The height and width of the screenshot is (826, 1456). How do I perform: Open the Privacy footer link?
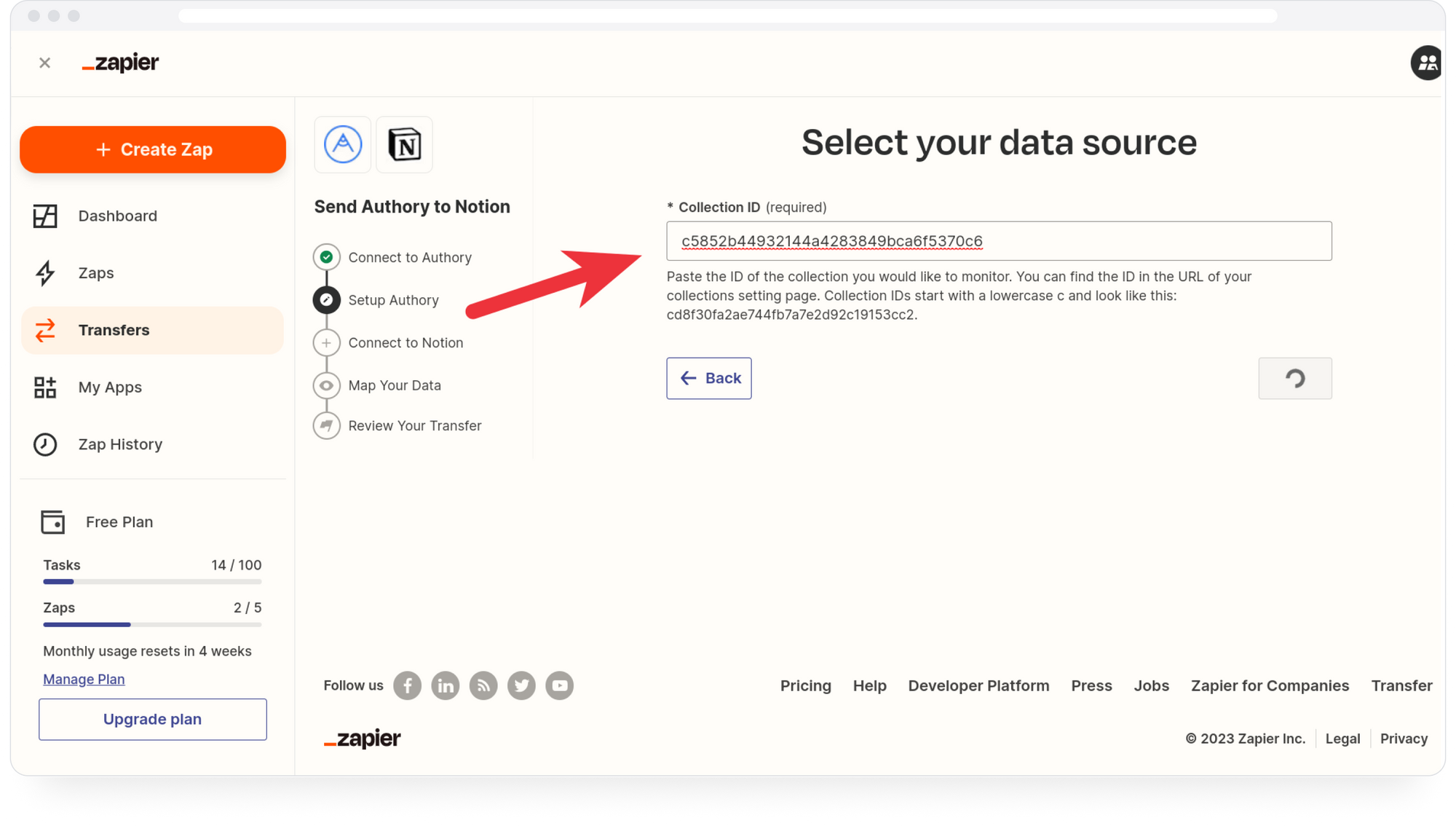(x=1404, y=739)
